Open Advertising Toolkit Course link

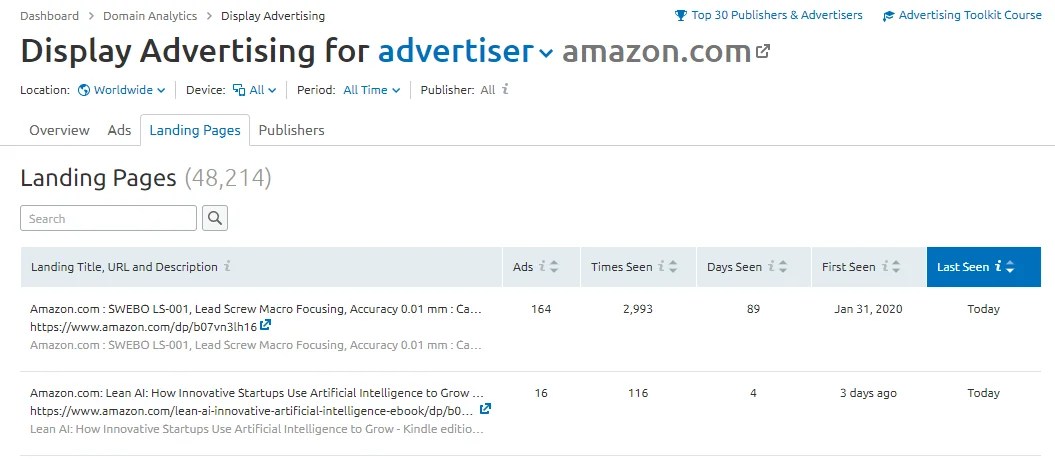(962, 15)
